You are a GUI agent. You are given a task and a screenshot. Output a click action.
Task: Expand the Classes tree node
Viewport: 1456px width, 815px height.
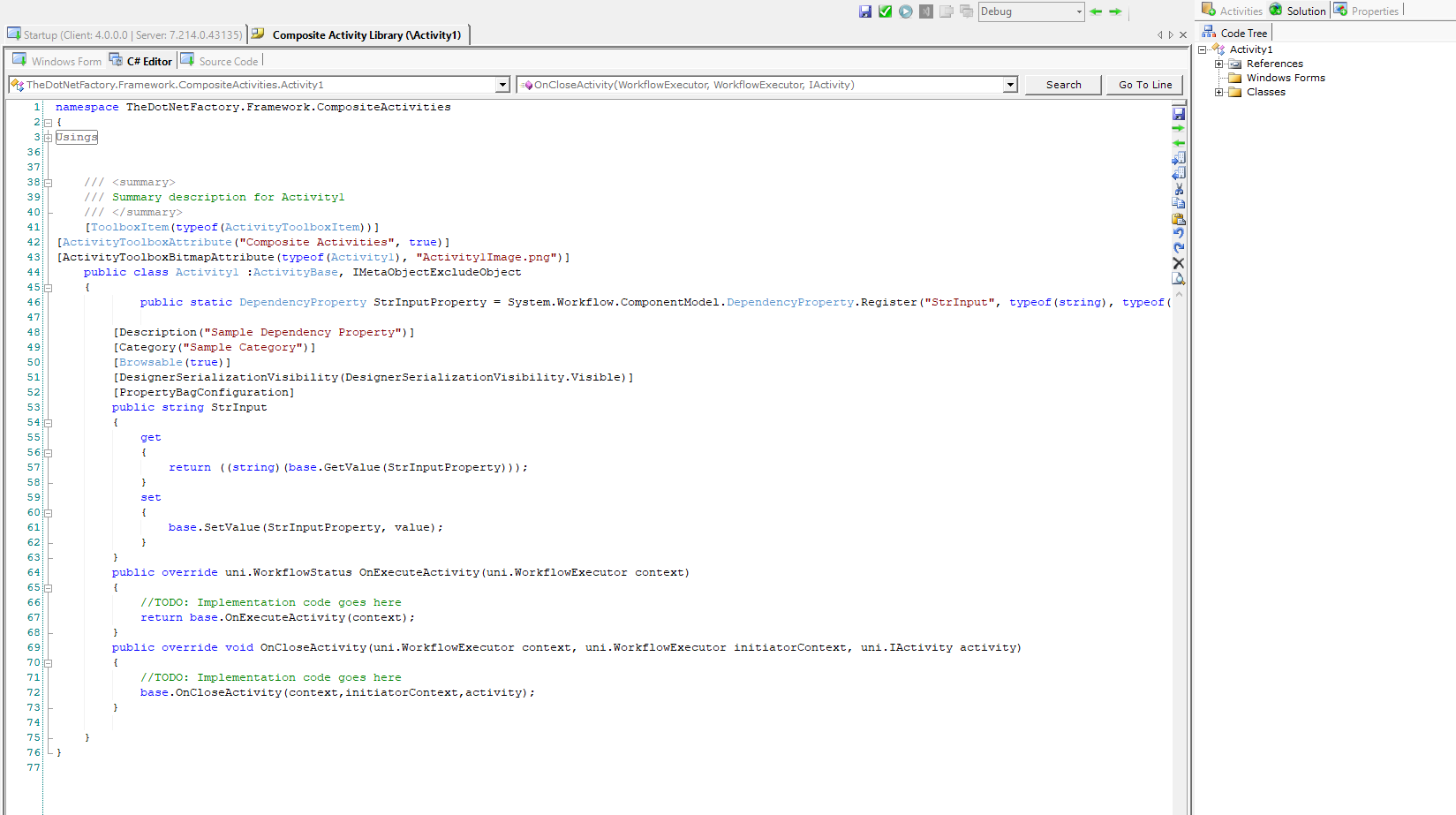1218,92
